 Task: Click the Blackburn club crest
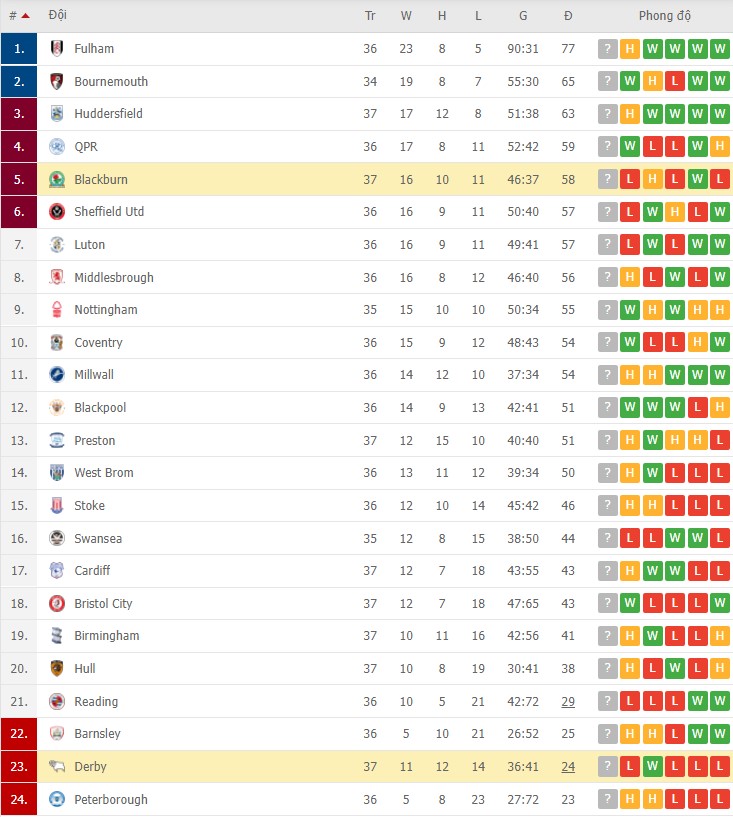[56, 179]
